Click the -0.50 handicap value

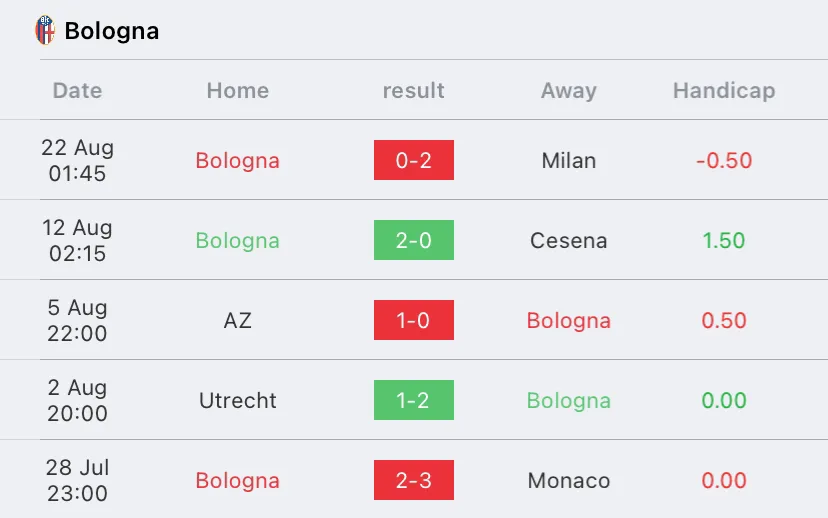(x=724, y=160)
